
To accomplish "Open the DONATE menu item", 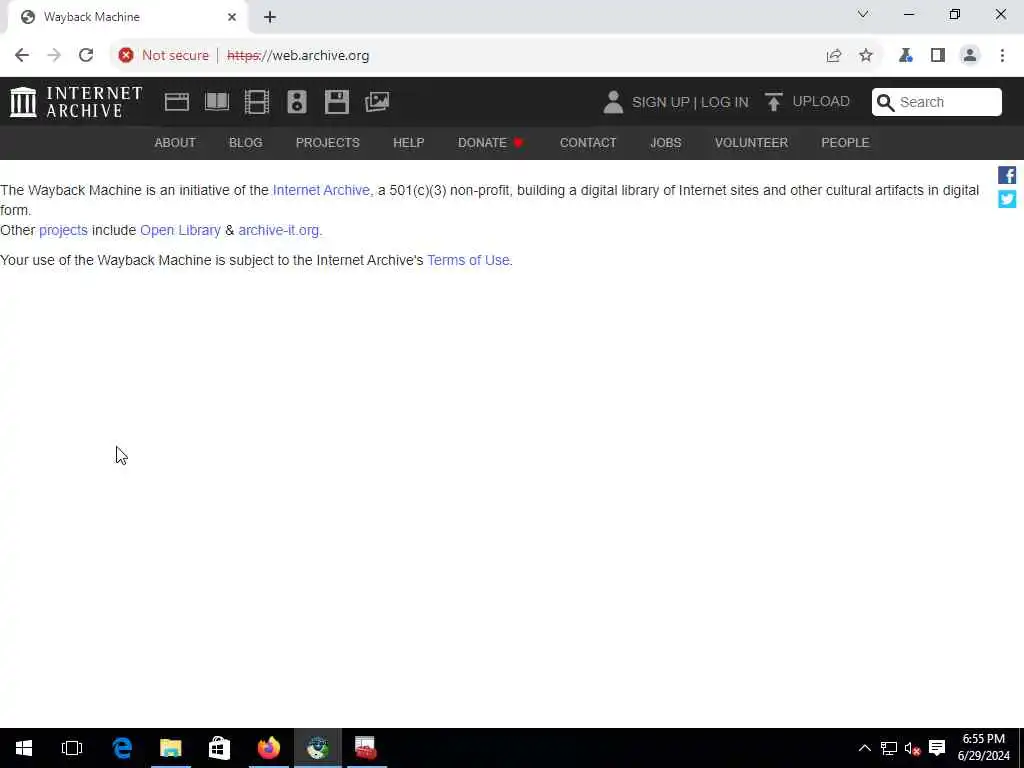I will coord(490,142).
